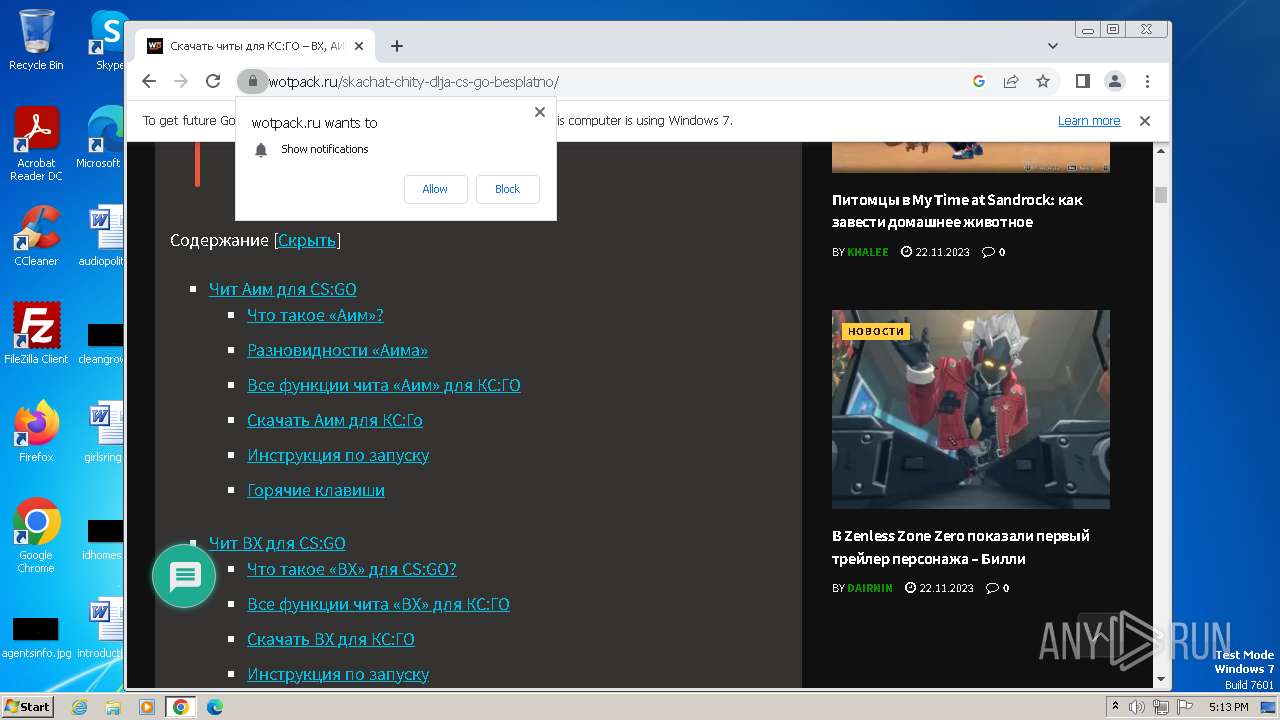Open first Инструкция по запуску link under Аим
Screen dimensions: 1280x720
click(x=338, y=455)
